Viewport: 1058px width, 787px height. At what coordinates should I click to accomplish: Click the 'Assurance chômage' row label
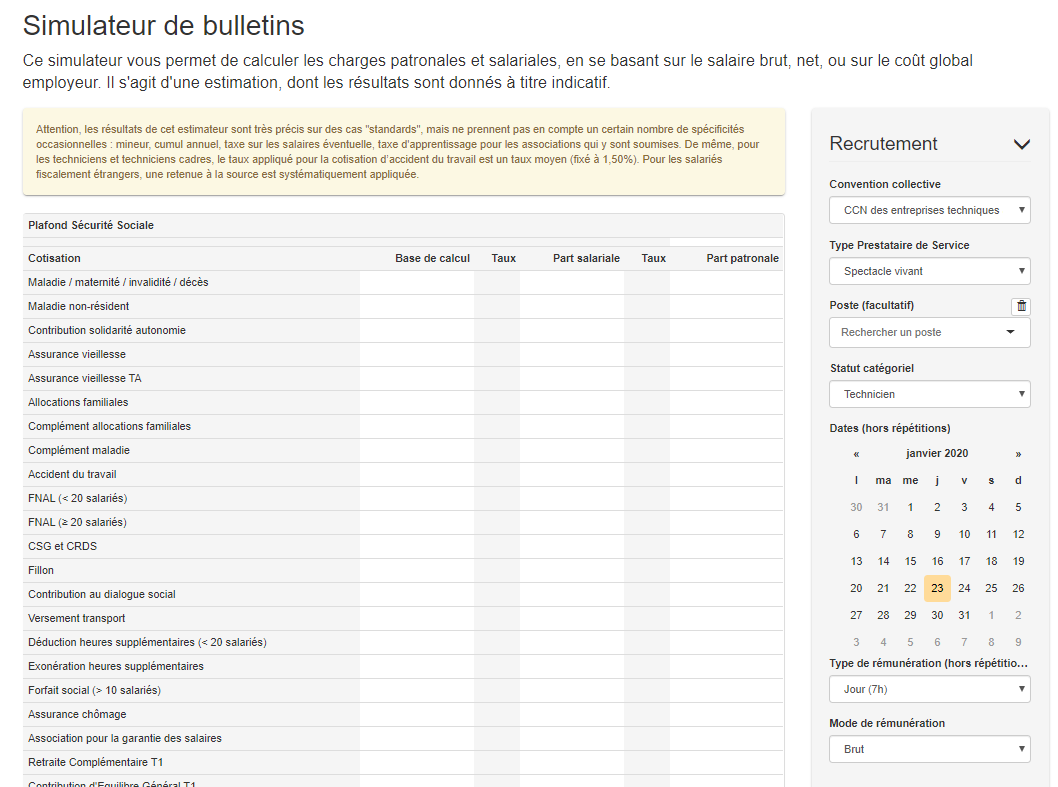(x=78, y=714)
